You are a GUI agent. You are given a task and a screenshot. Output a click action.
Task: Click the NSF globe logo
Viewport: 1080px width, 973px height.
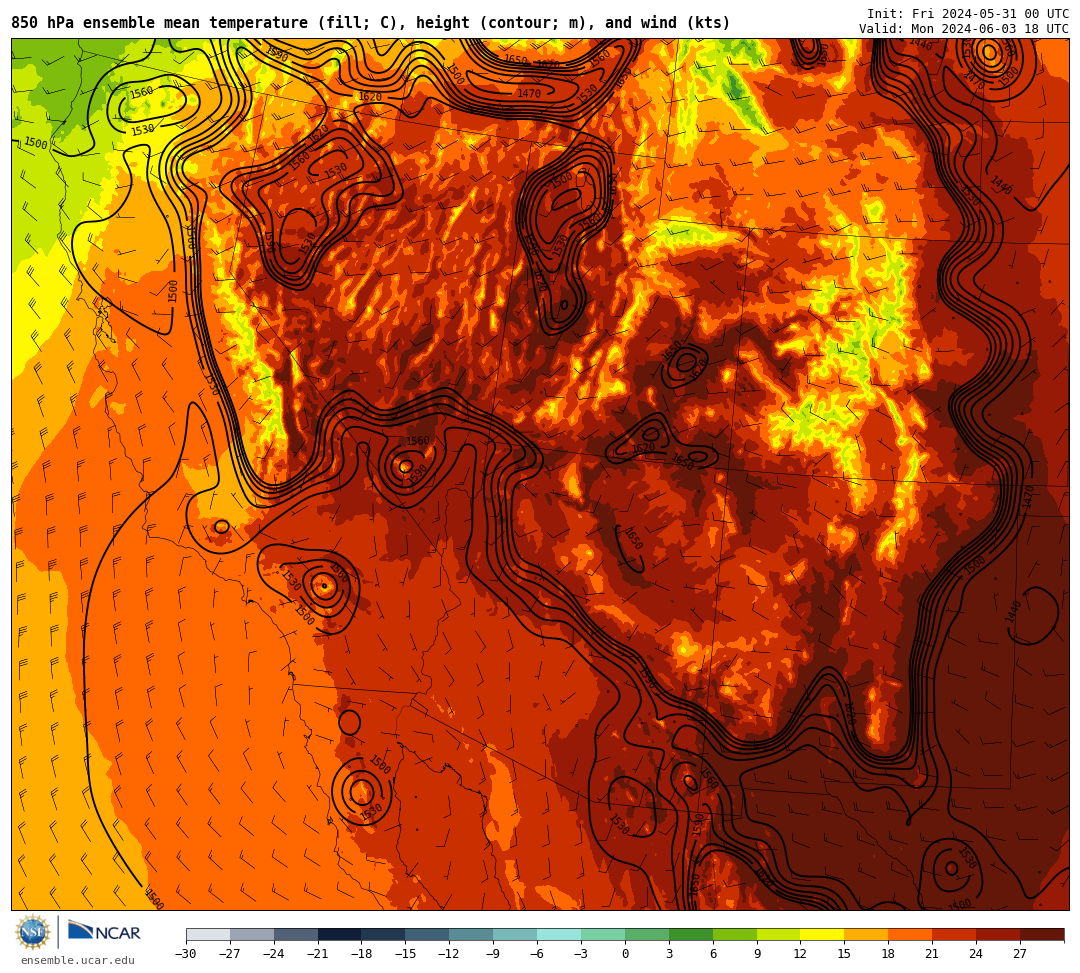coord(33,932)
